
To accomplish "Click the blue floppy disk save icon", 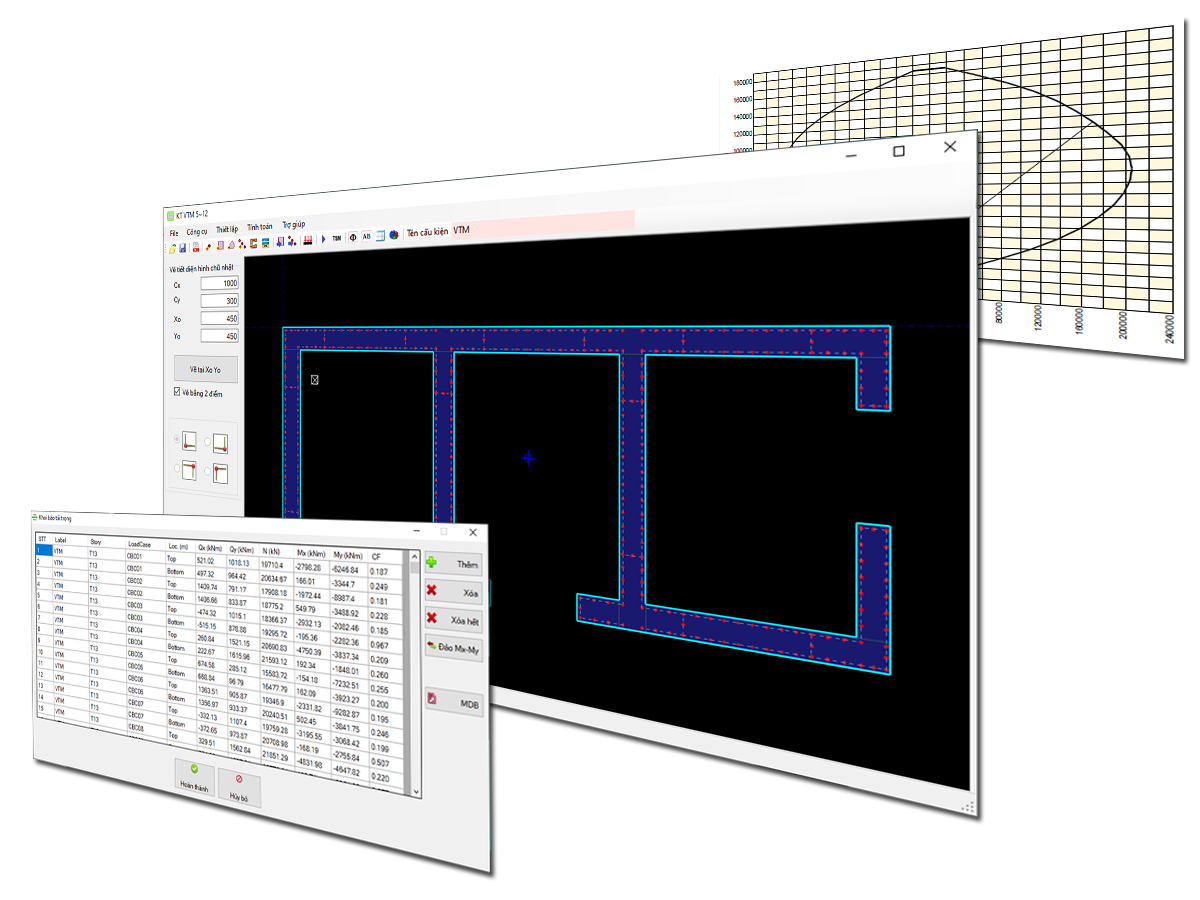I will (183, 247).
